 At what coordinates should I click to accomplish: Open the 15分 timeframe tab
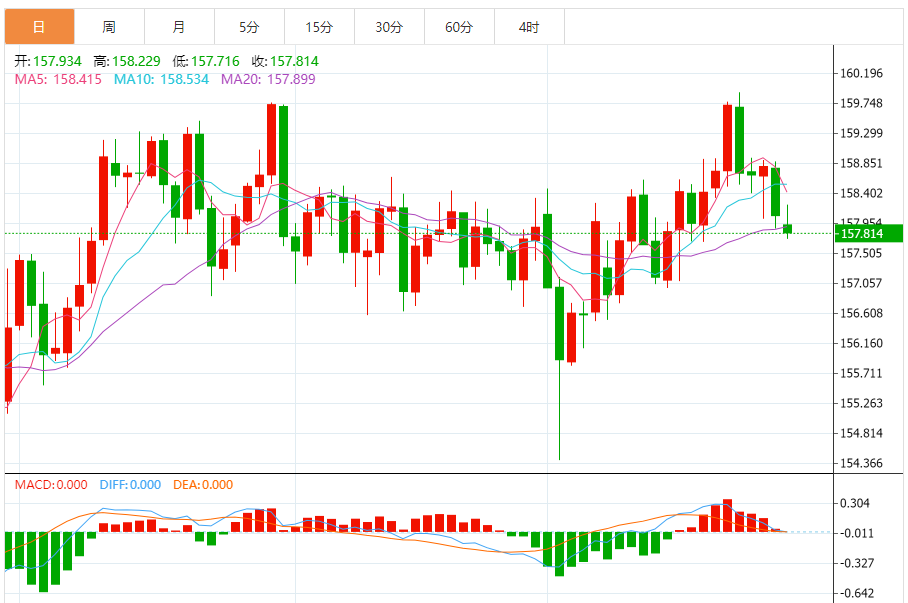(x=320, y=27)
